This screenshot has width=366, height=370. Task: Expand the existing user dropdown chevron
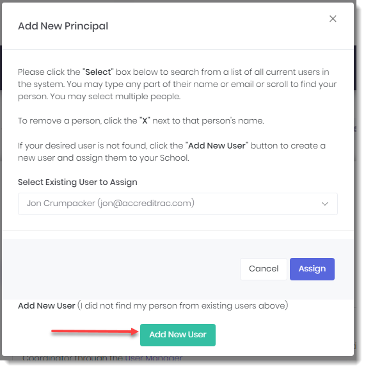(325, 204)
